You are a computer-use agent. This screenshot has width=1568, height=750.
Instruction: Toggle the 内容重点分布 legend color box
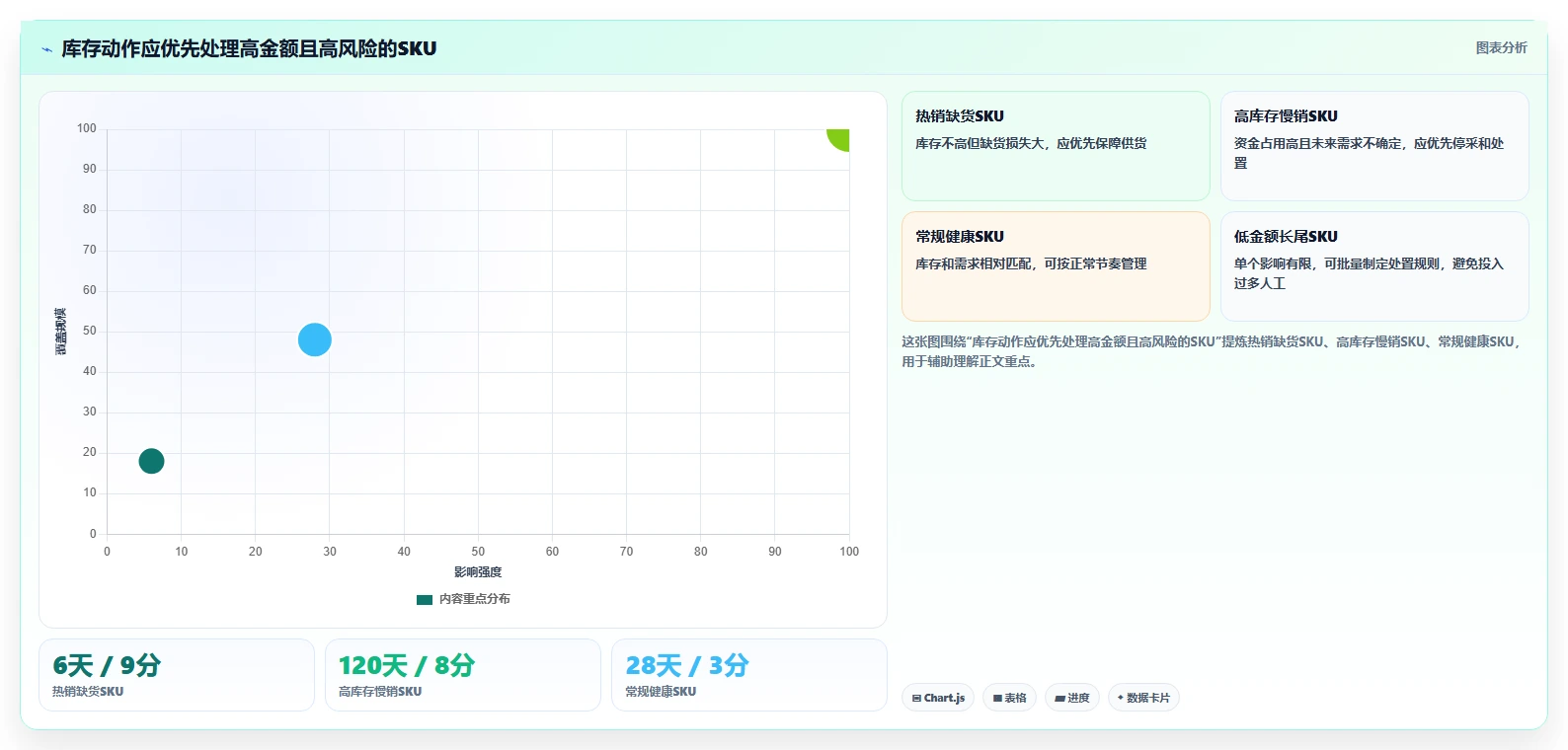pos(425,599)
